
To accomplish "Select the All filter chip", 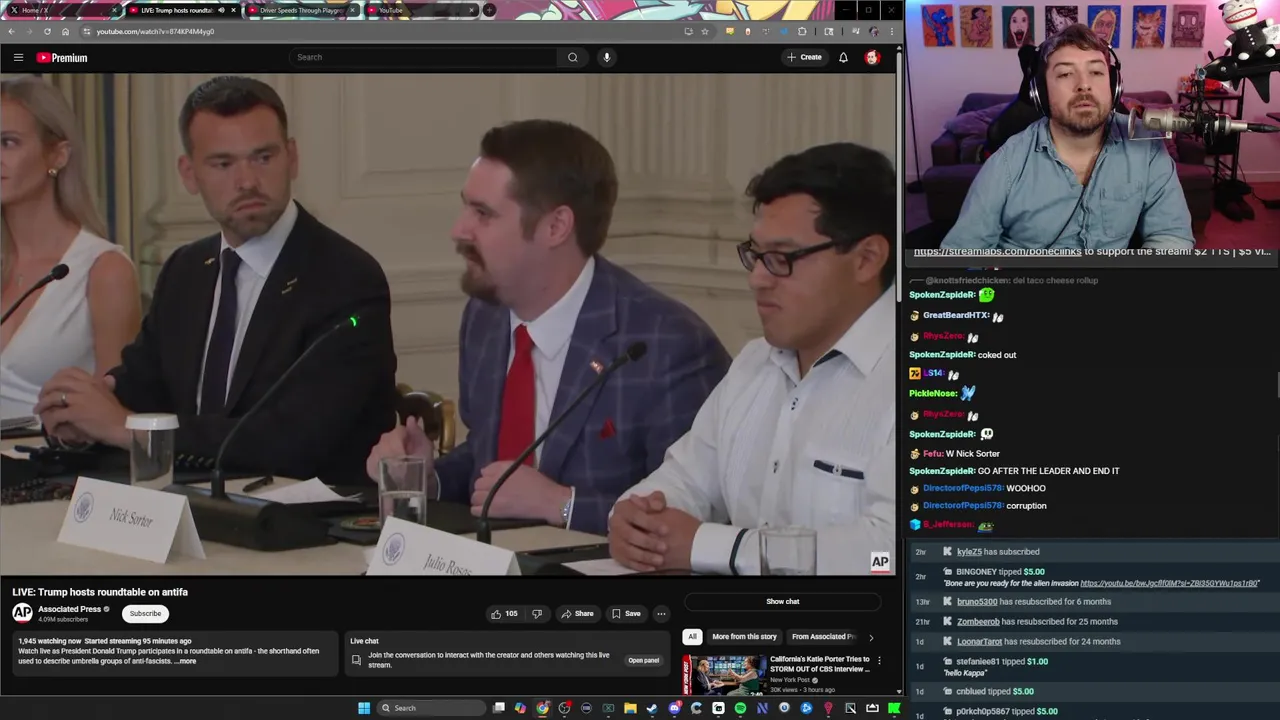I will click(x=692, y=637).
